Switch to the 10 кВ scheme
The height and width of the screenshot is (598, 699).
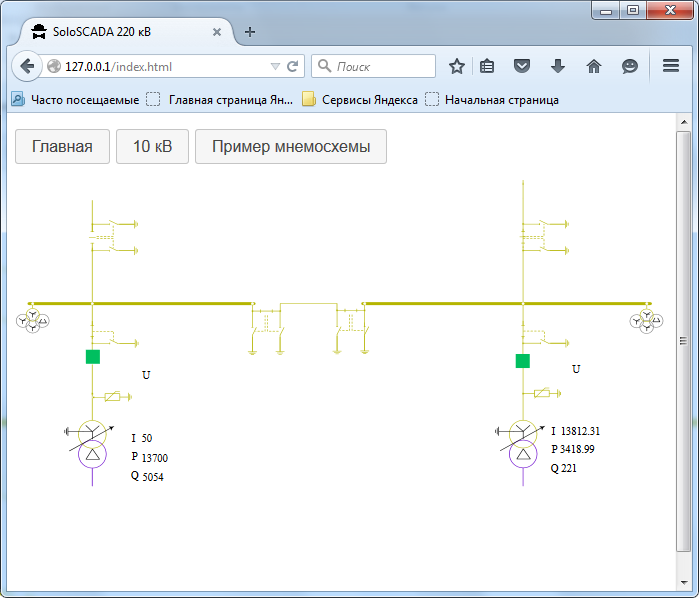click(x=152, y=146)
